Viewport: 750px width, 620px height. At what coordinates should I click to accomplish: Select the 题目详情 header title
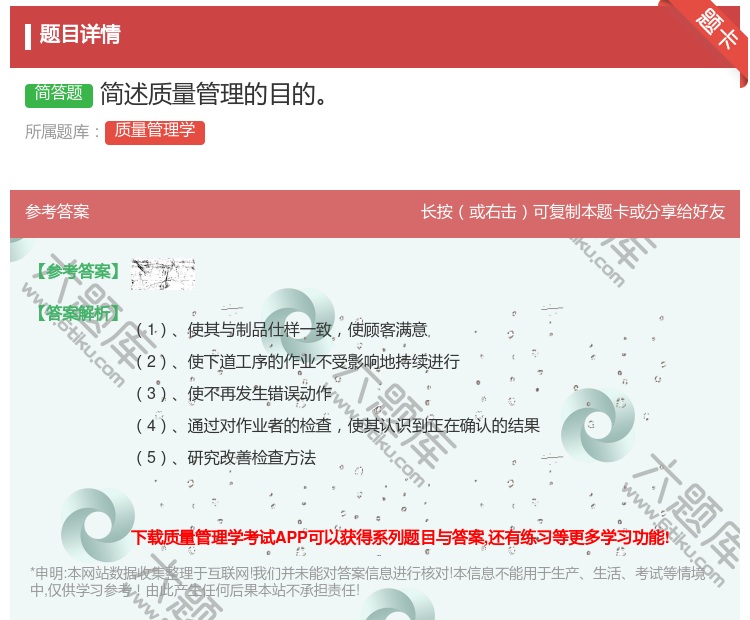(x=80, y=35)
